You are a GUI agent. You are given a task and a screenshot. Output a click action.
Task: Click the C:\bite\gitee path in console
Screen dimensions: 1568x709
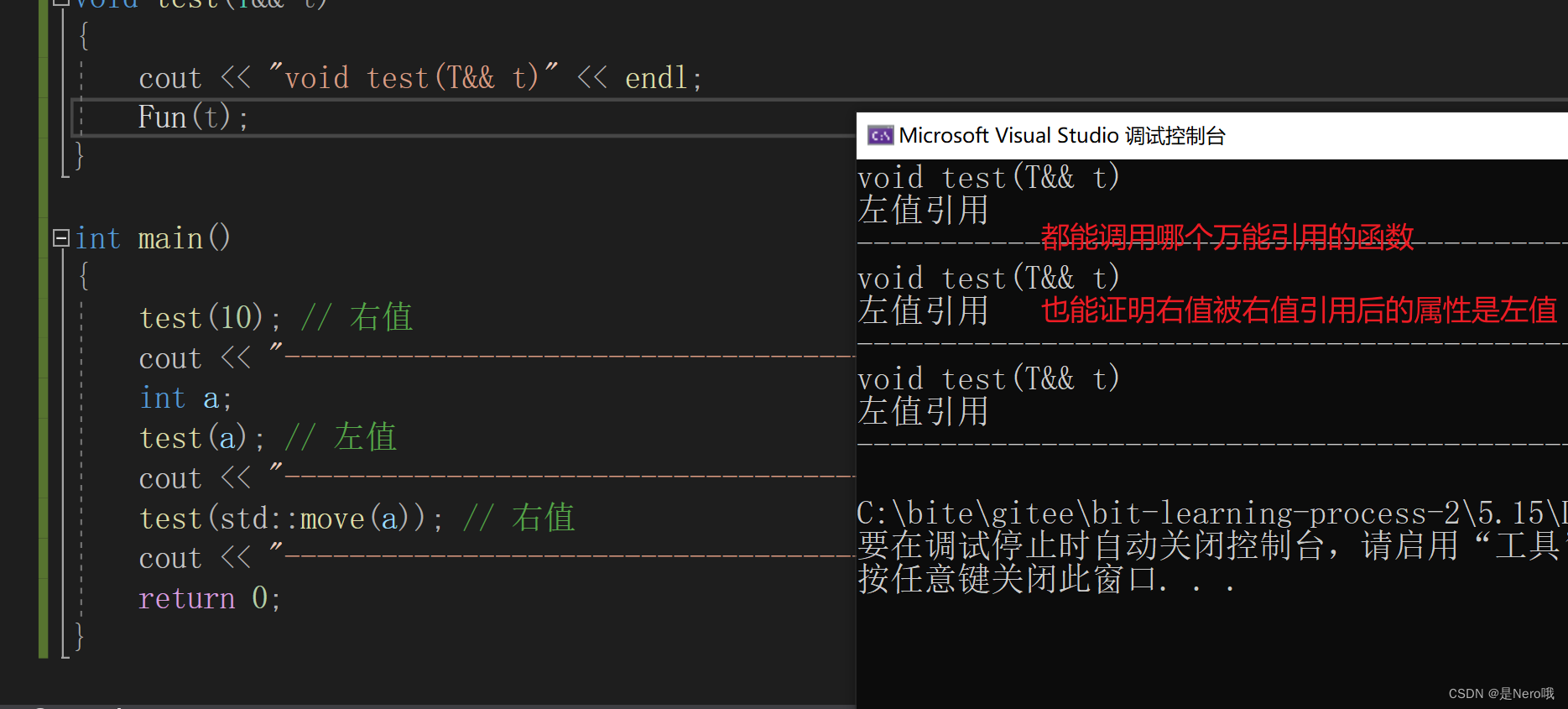click(x=1212, y=514)
